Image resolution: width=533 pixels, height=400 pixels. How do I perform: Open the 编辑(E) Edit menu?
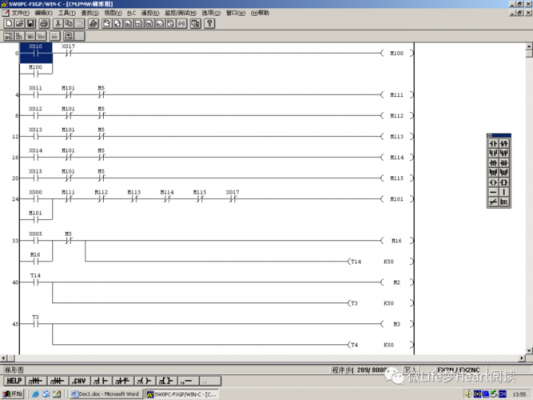44,13
